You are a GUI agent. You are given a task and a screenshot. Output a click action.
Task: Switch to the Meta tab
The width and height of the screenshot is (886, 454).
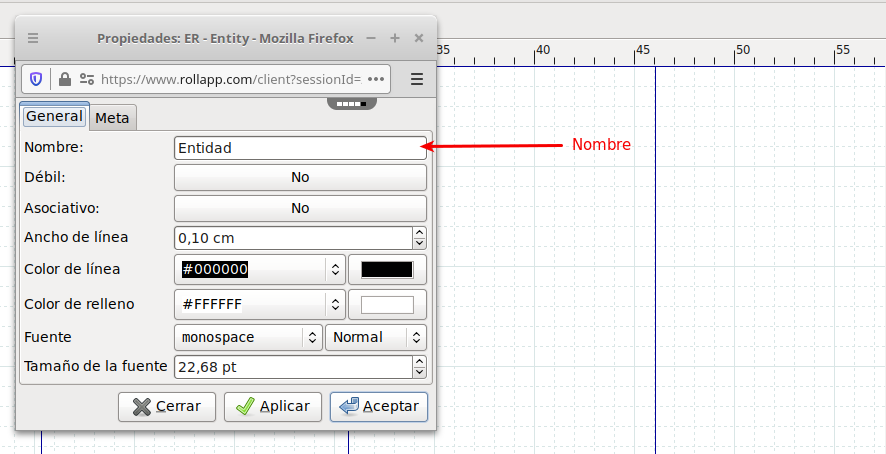pos(112,118)
